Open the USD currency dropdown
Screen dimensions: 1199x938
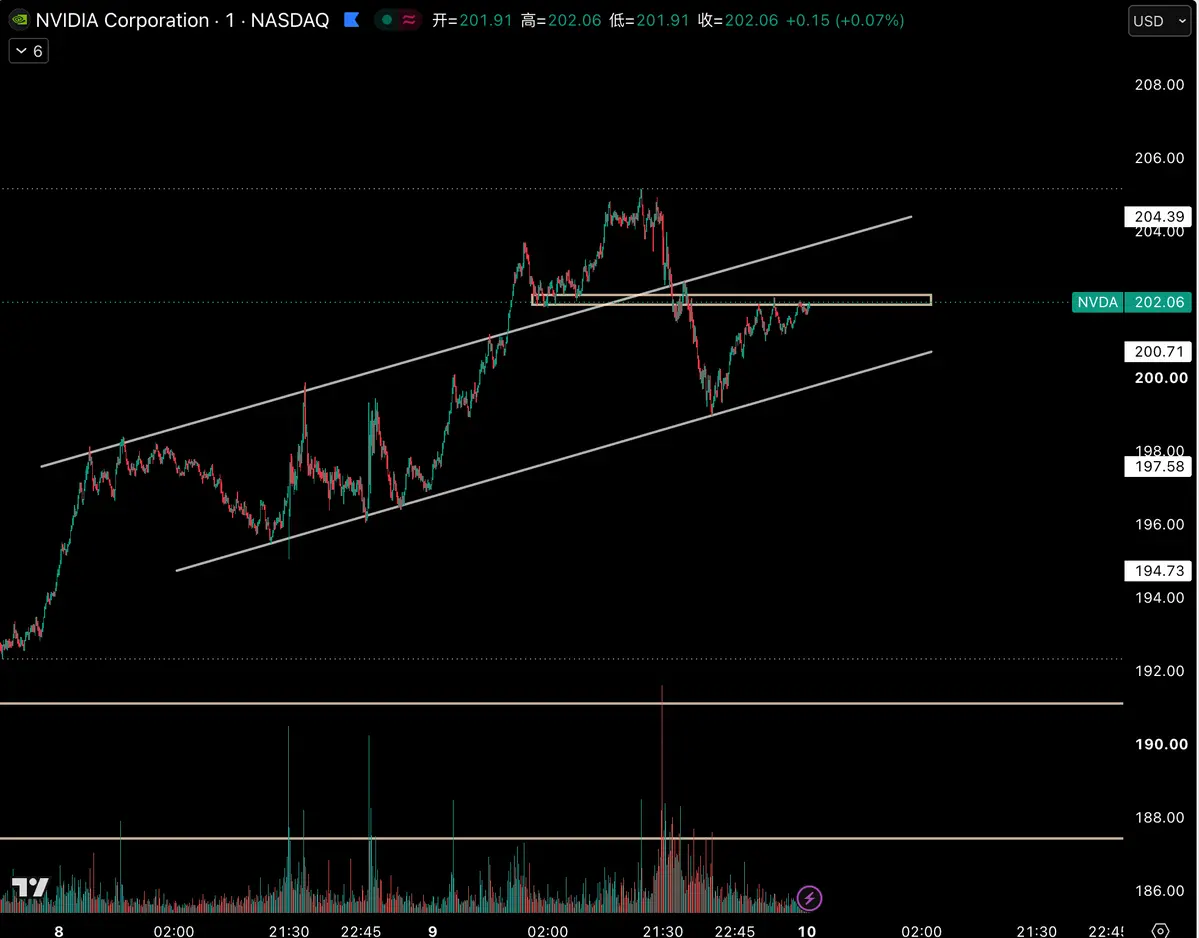coord(1159,21)
